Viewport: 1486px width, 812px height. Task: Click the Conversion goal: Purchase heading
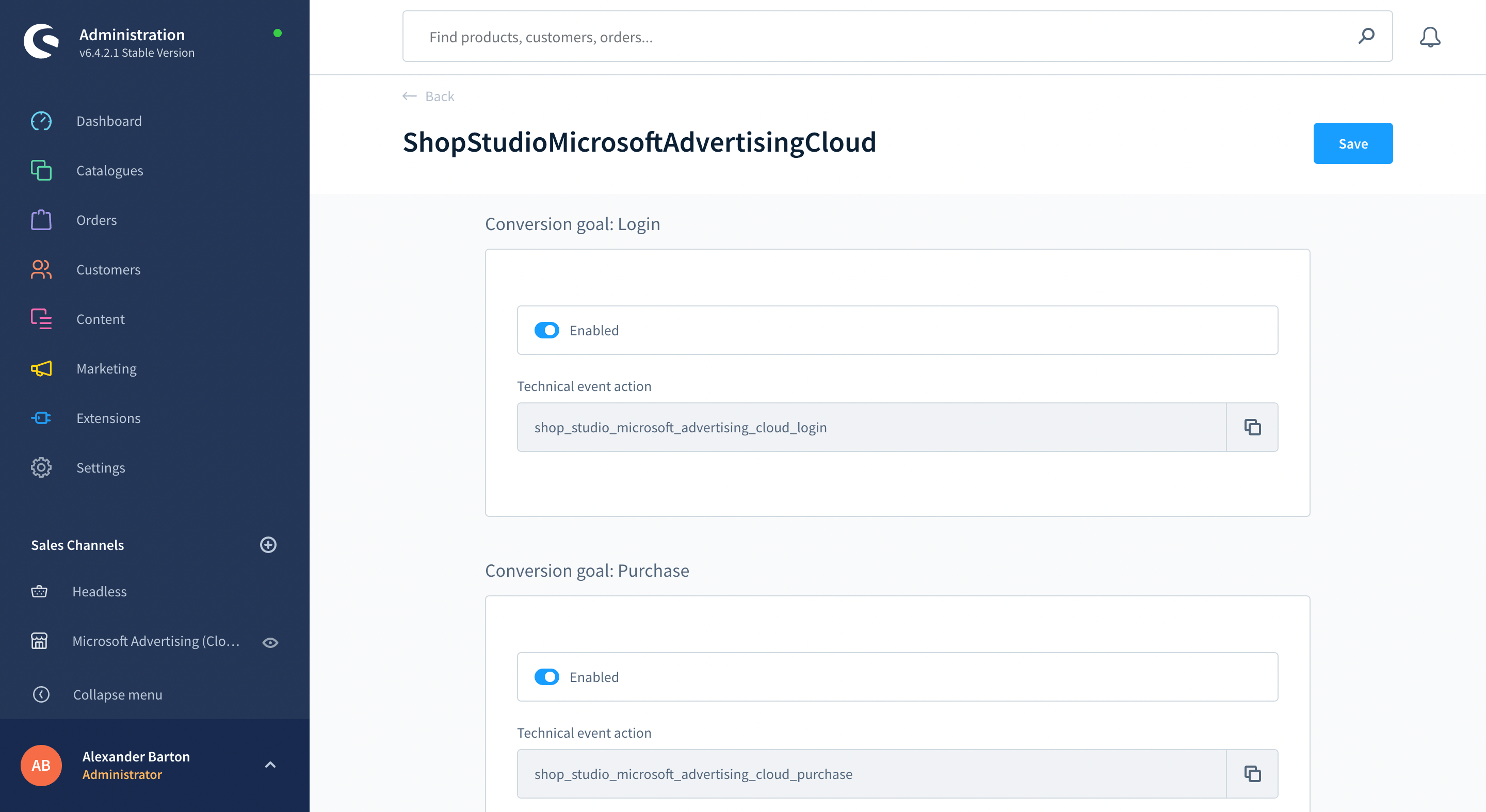coord(587,571)
